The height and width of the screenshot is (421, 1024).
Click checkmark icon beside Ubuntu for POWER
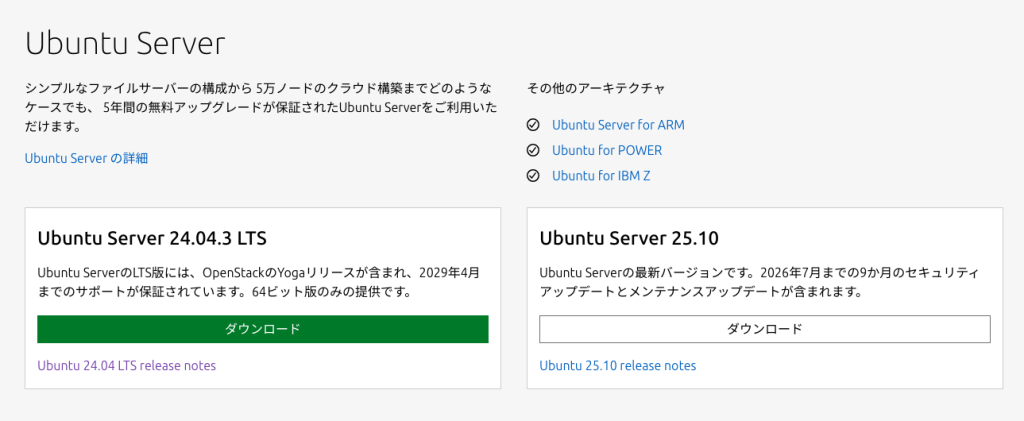coord(533,150)
